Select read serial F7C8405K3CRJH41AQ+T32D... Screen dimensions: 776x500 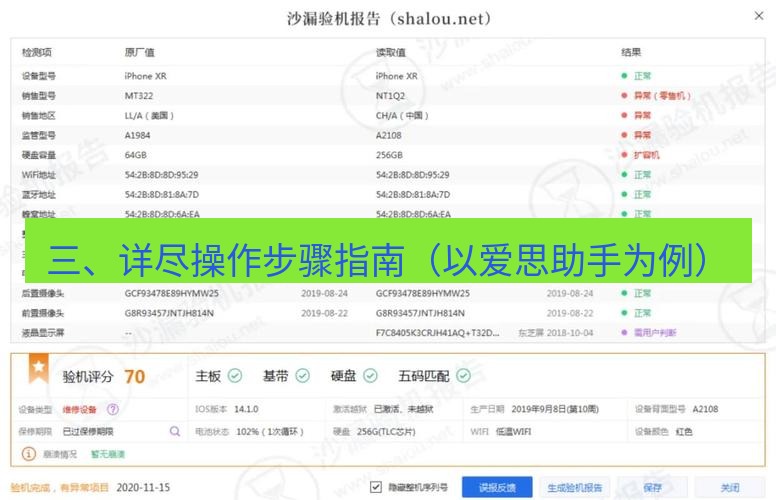(437, 333)
